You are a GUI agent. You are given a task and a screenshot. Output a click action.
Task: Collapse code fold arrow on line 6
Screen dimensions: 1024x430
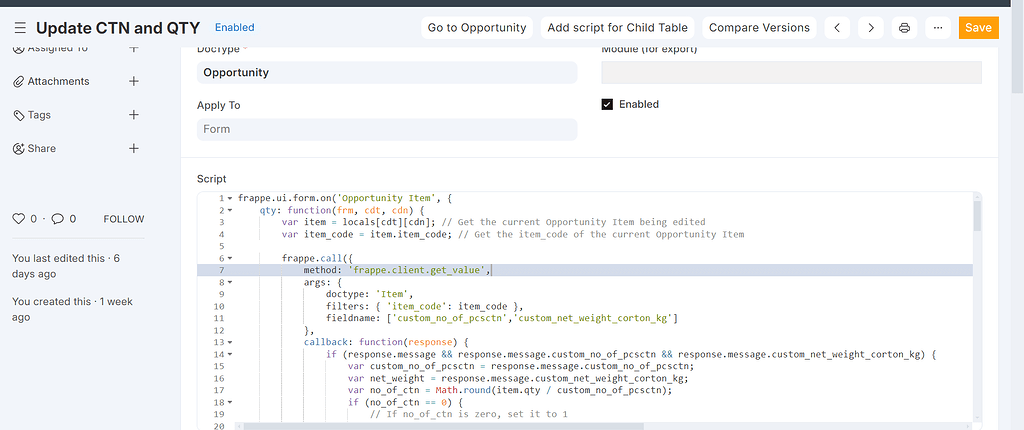coord(230,258)
